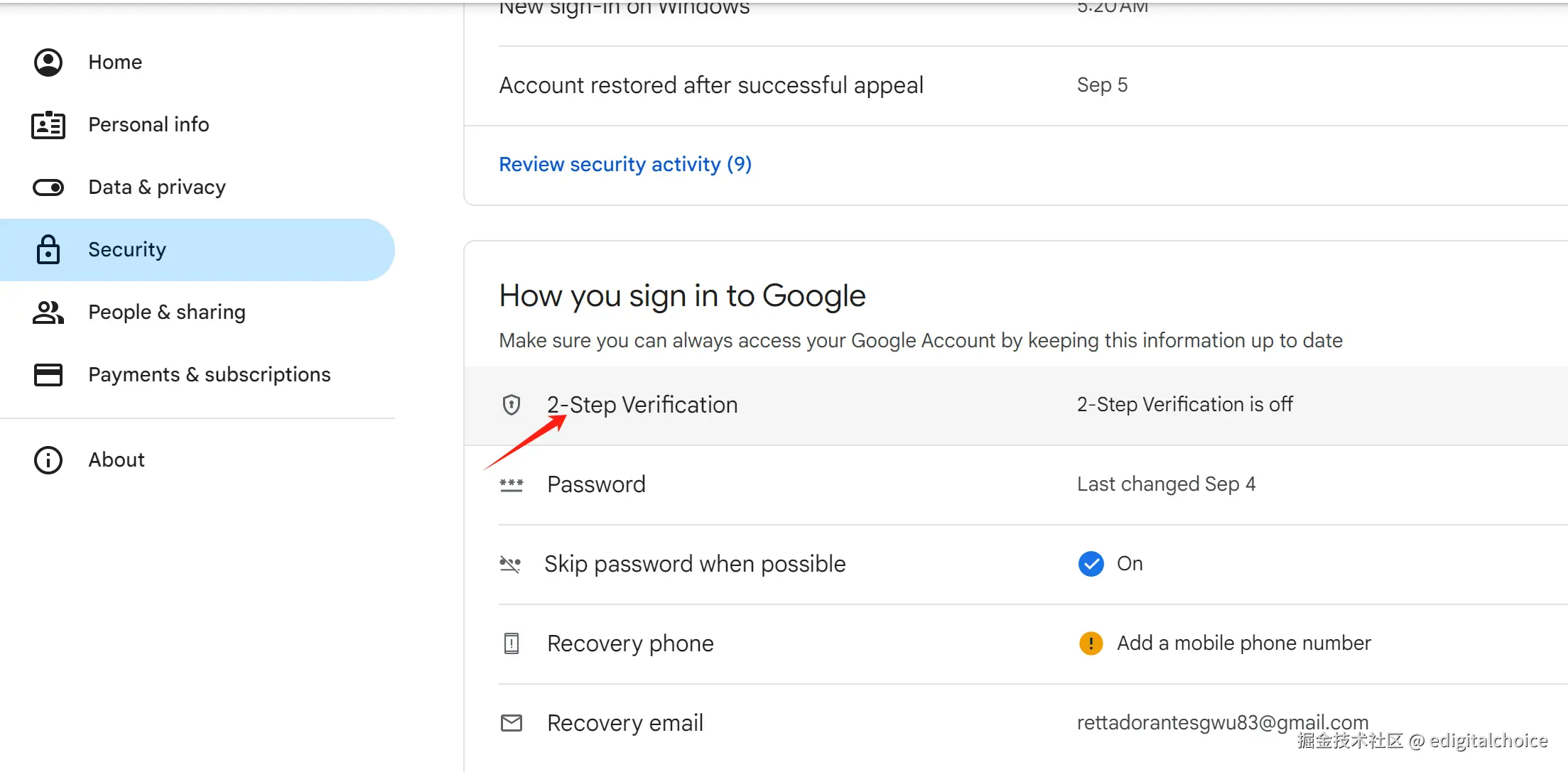Click Add a mobile phone number
This screenshot has height=772, width=1568.
1244,643
